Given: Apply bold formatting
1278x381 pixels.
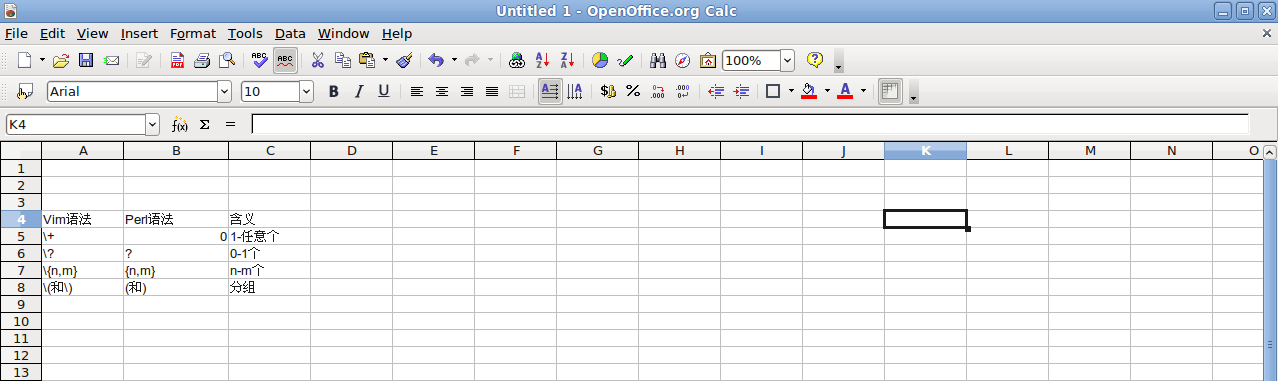Looking at the screenshot, I should pos(334,92).
